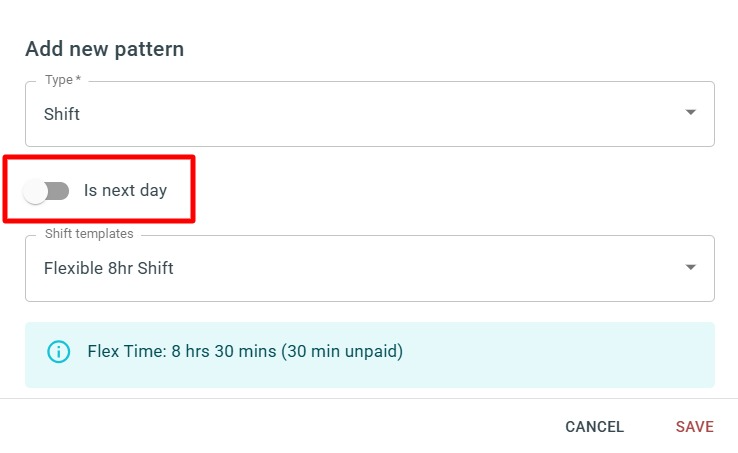738x453 pixels.
Task: Click empty area inside Shift templates field
Action: click(x=424, y=268)
